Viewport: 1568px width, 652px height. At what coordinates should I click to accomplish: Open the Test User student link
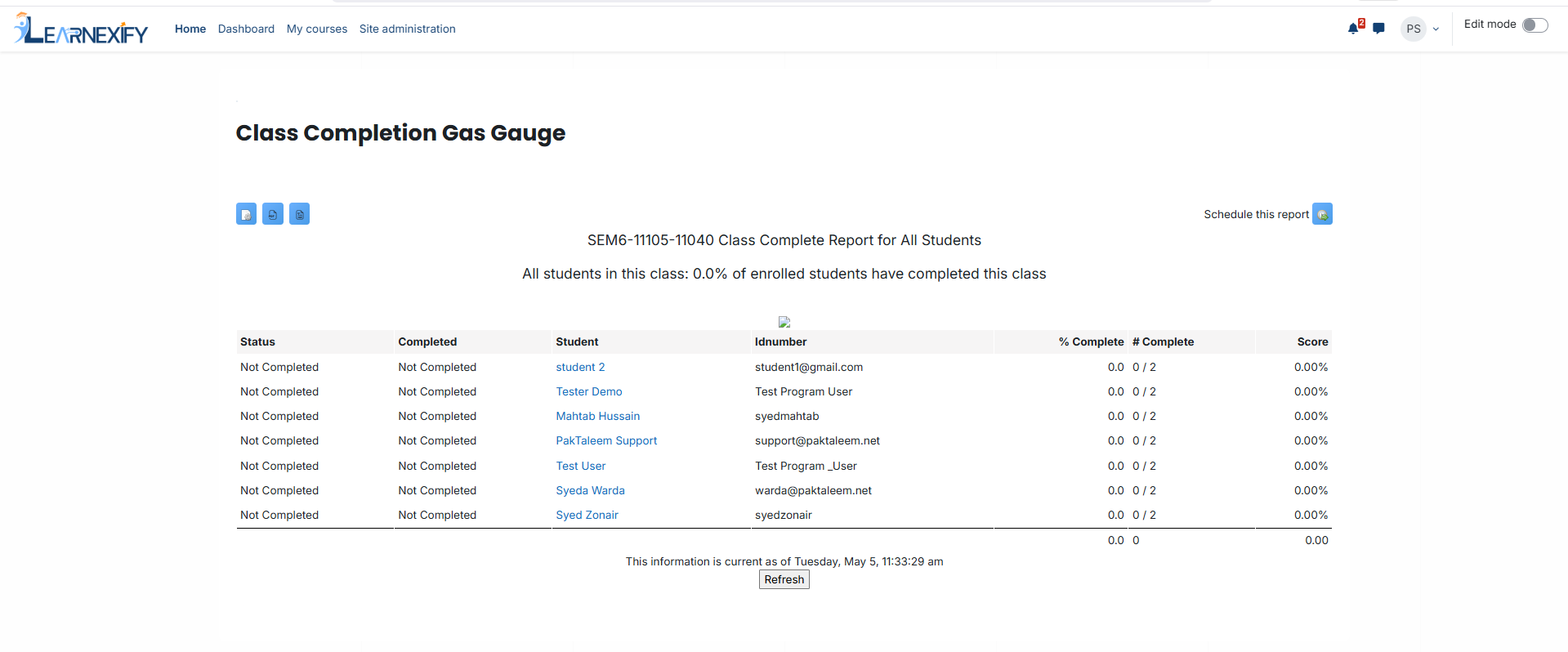[x=581, y=466]
